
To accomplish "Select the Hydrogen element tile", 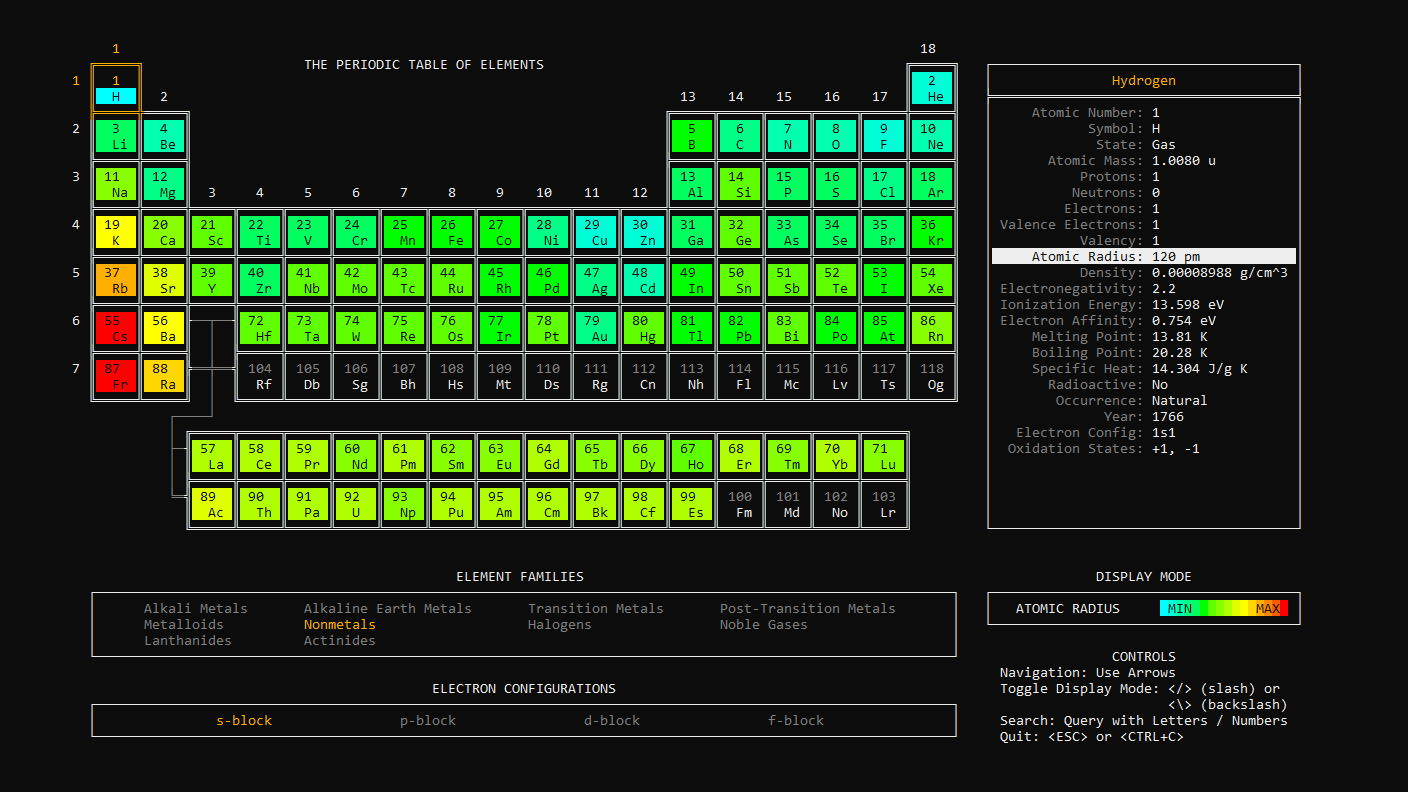I will pyautogui.click(x=115, y=88).
